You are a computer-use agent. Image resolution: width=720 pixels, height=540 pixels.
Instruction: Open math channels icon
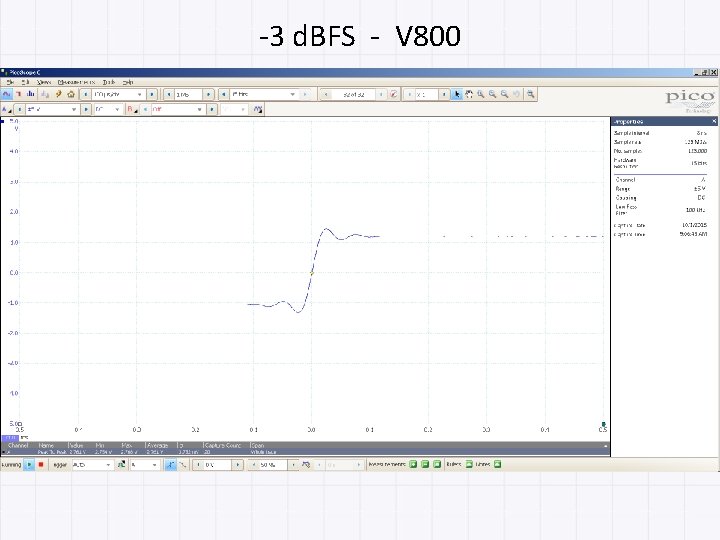coord(258,109)
